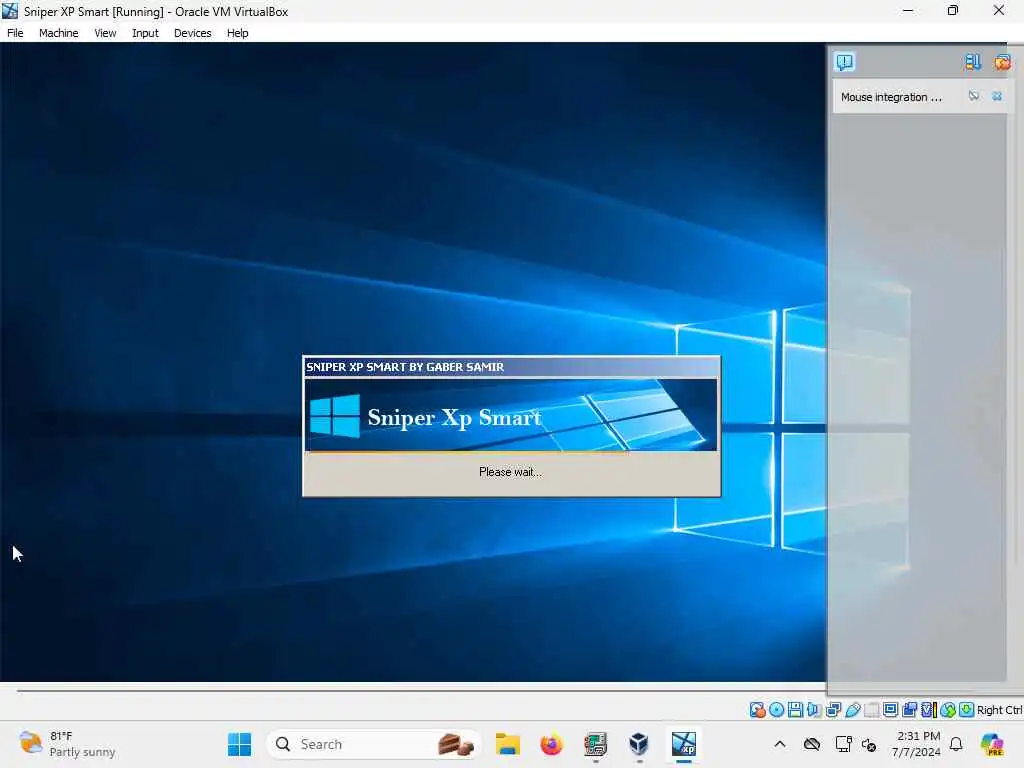Click the muted volume tray icon

(x=869, y=744)
